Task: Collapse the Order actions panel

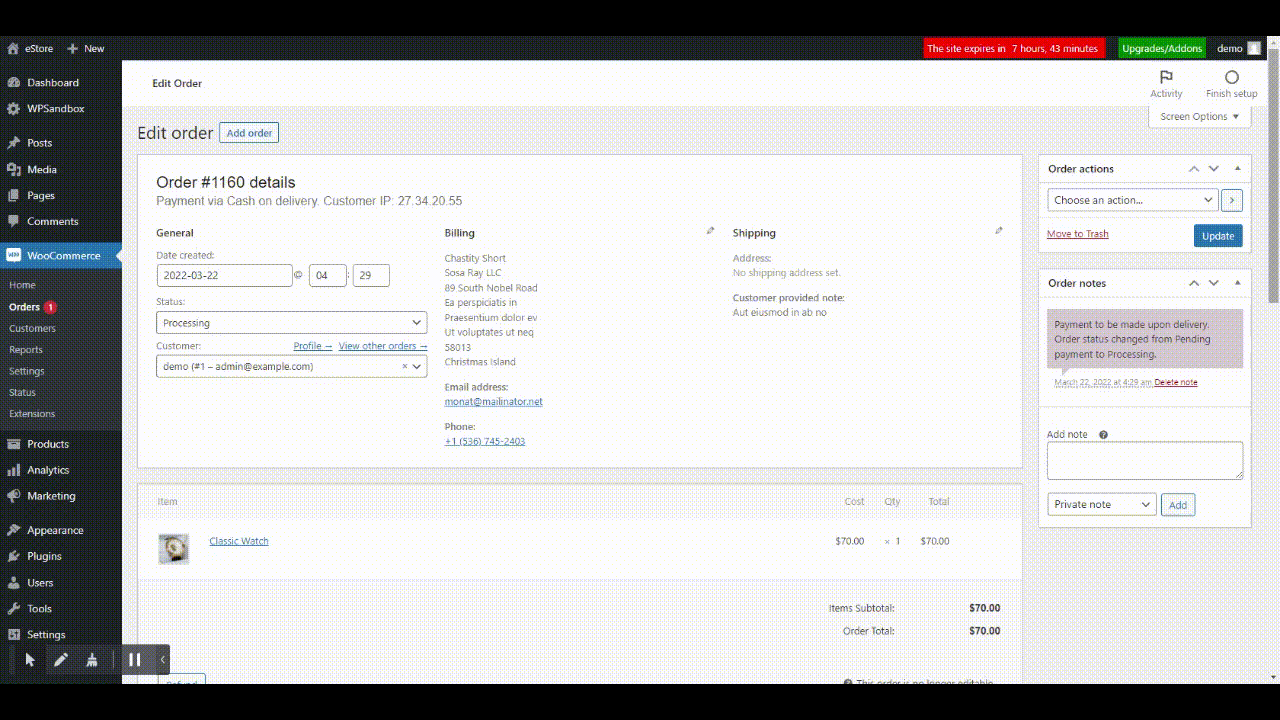Action: [1236, 168]
